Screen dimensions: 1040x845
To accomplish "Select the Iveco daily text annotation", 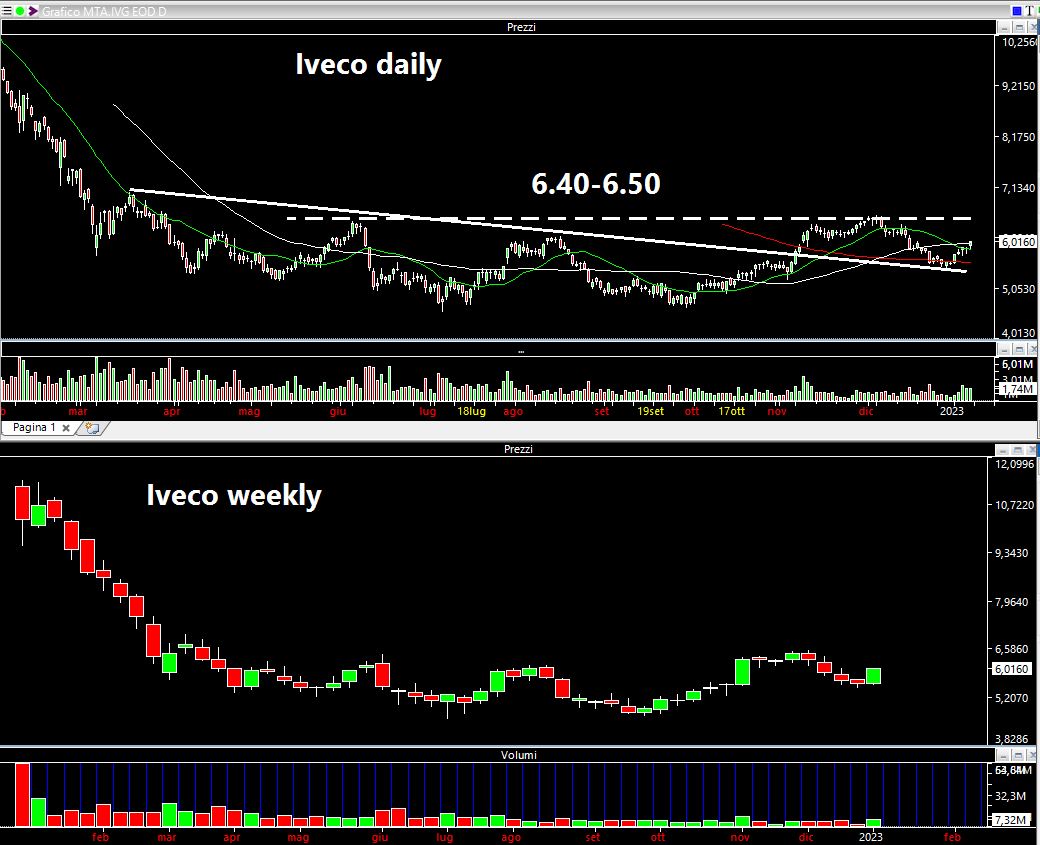I will click(368, 64).
